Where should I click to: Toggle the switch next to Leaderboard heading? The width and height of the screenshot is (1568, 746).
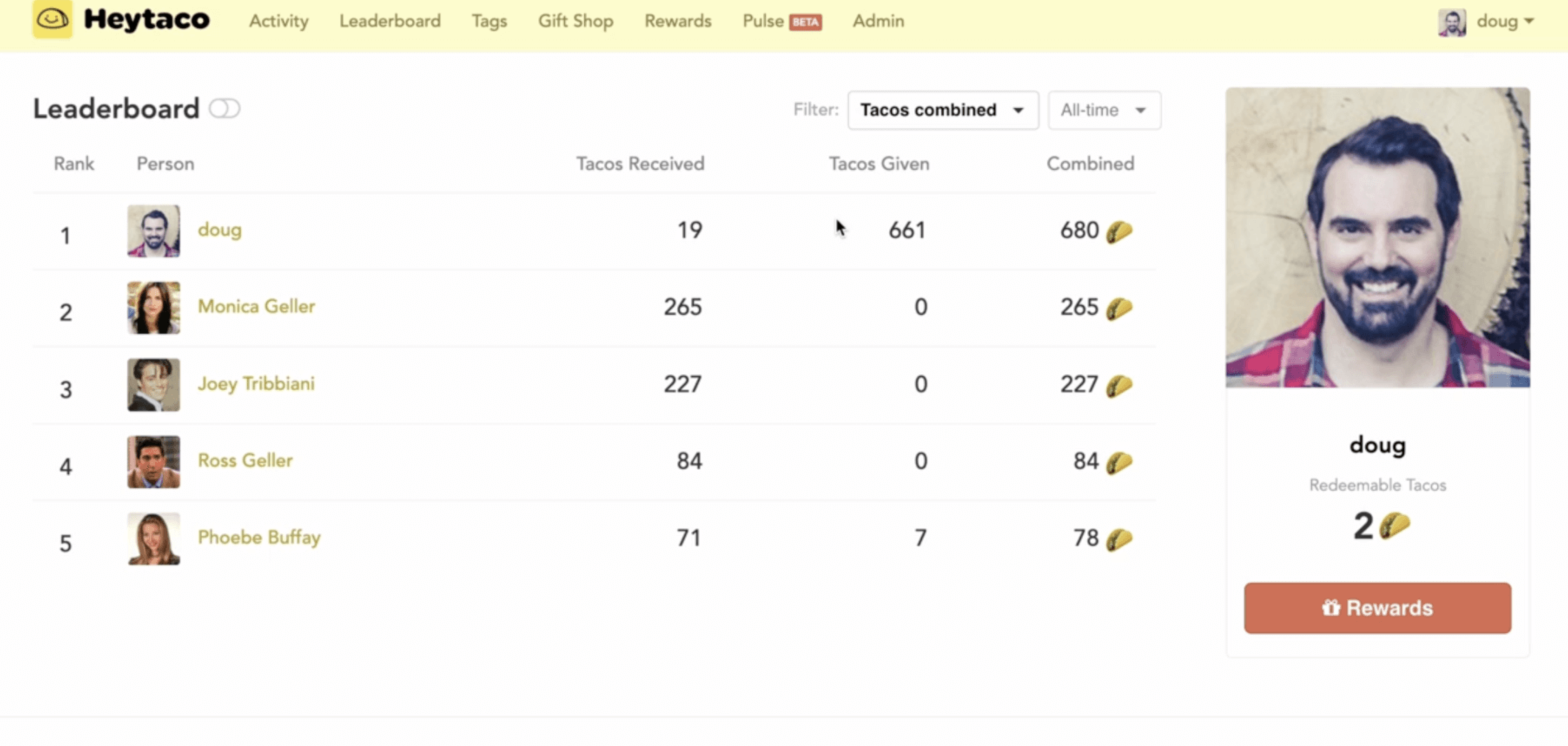click(225, 109)
